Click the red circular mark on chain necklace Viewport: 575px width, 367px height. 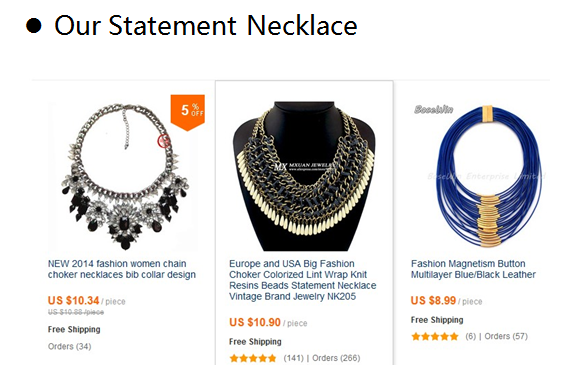coord(164,141)
